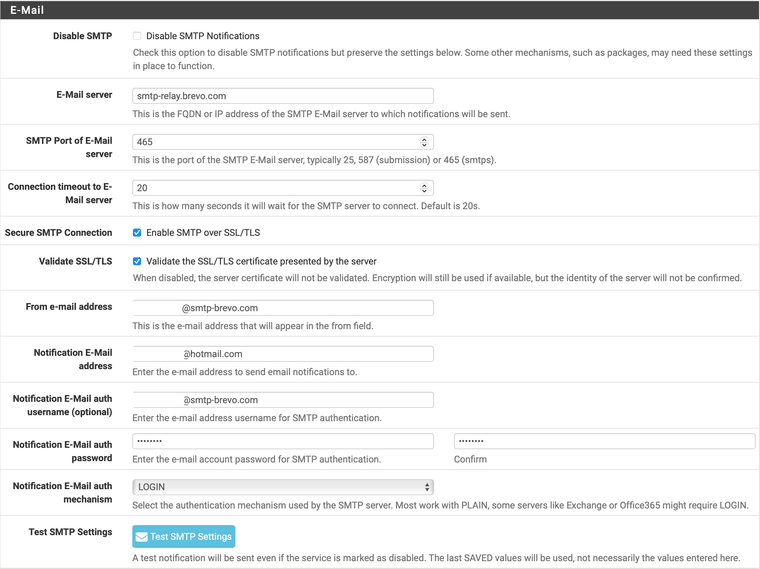Viewport: 760px width, 569px height.
Task: Click the From e-mail address field
Action: pyautogui.click(x=283, y=308)
